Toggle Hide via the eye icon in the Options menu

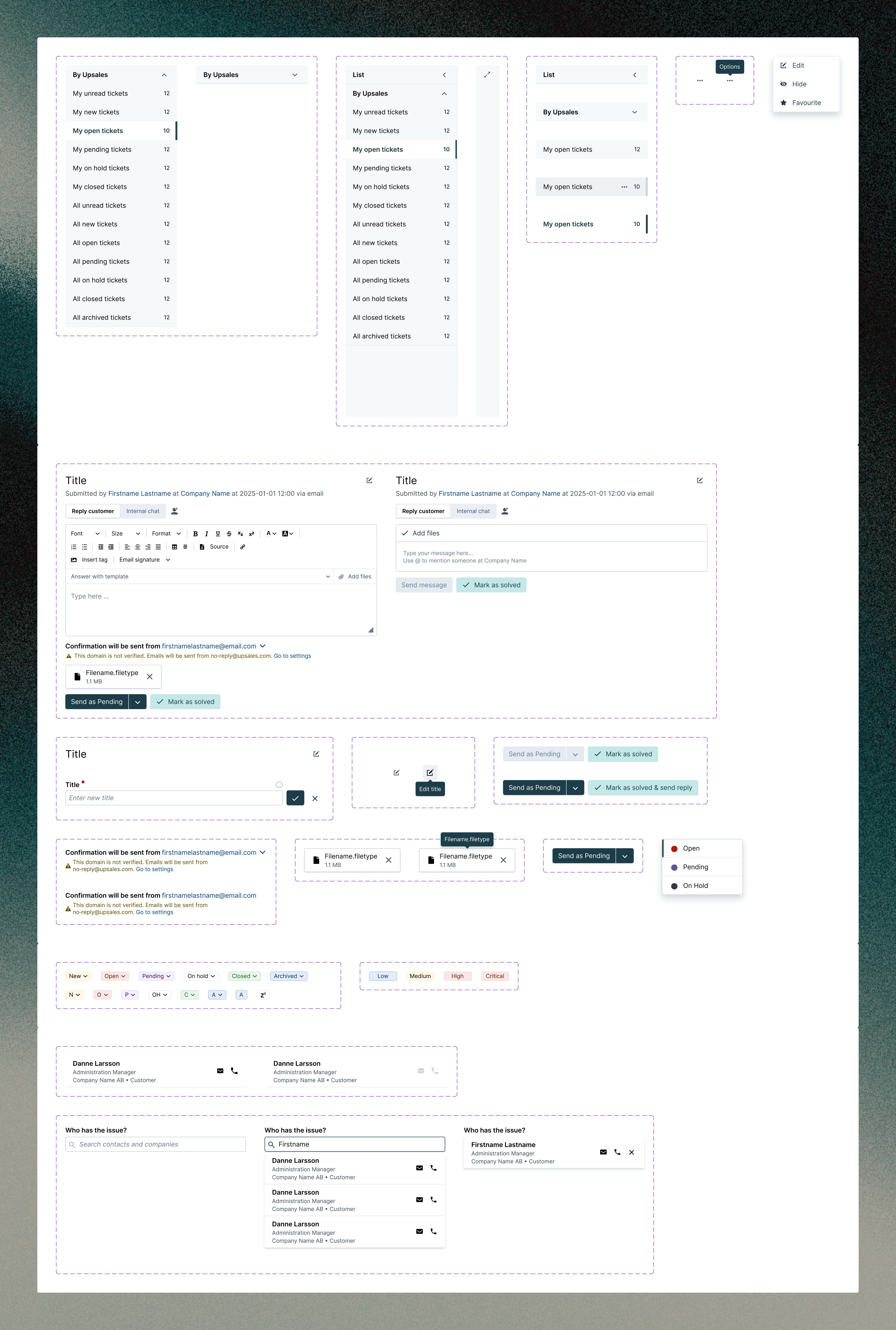pyautogui.click(x=784, y=84)
